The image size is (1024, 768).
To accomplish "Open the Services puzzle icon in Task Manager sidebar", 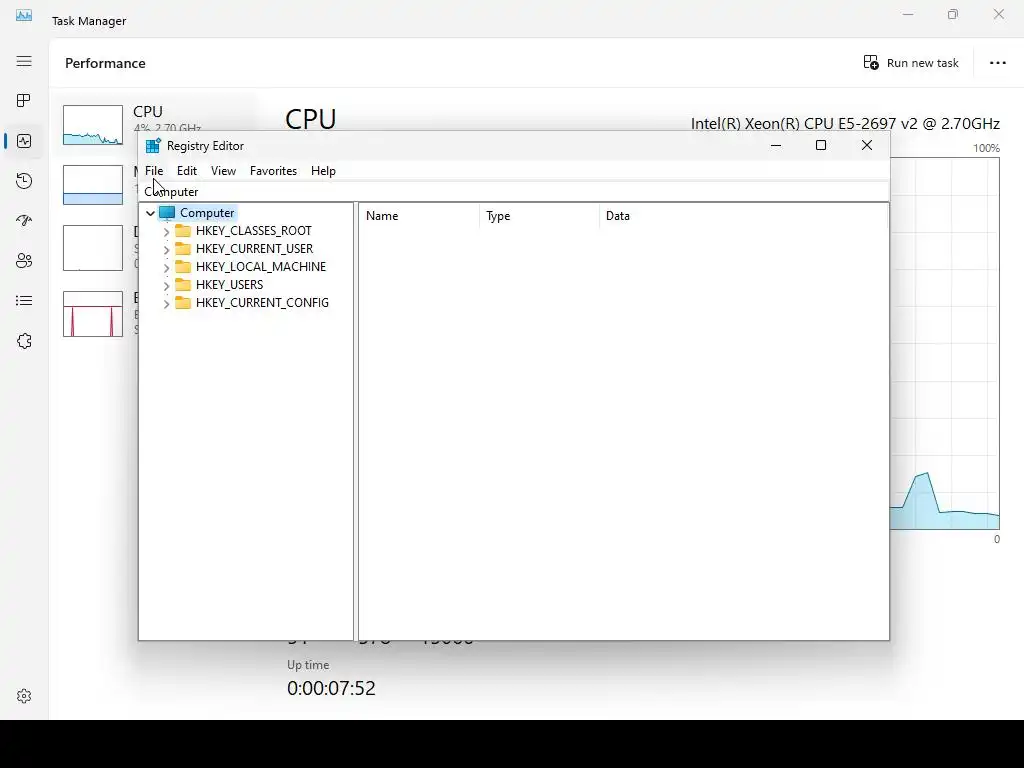I will tap(24, 341).
